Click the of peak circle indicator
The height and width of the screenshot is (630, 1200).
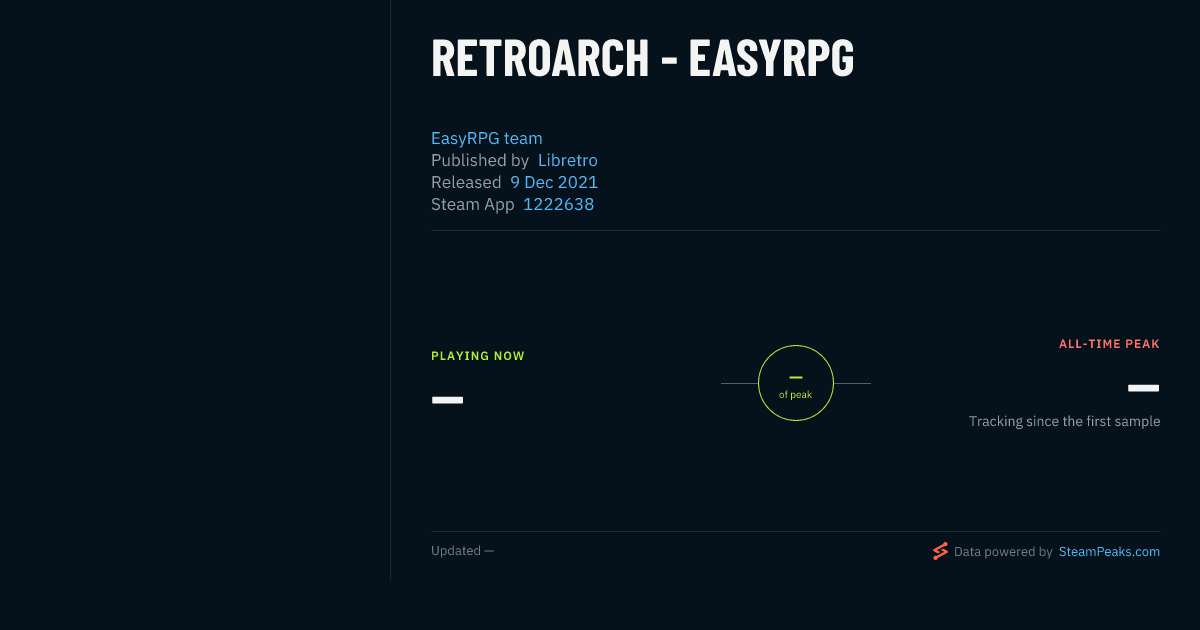click(796, 383)
